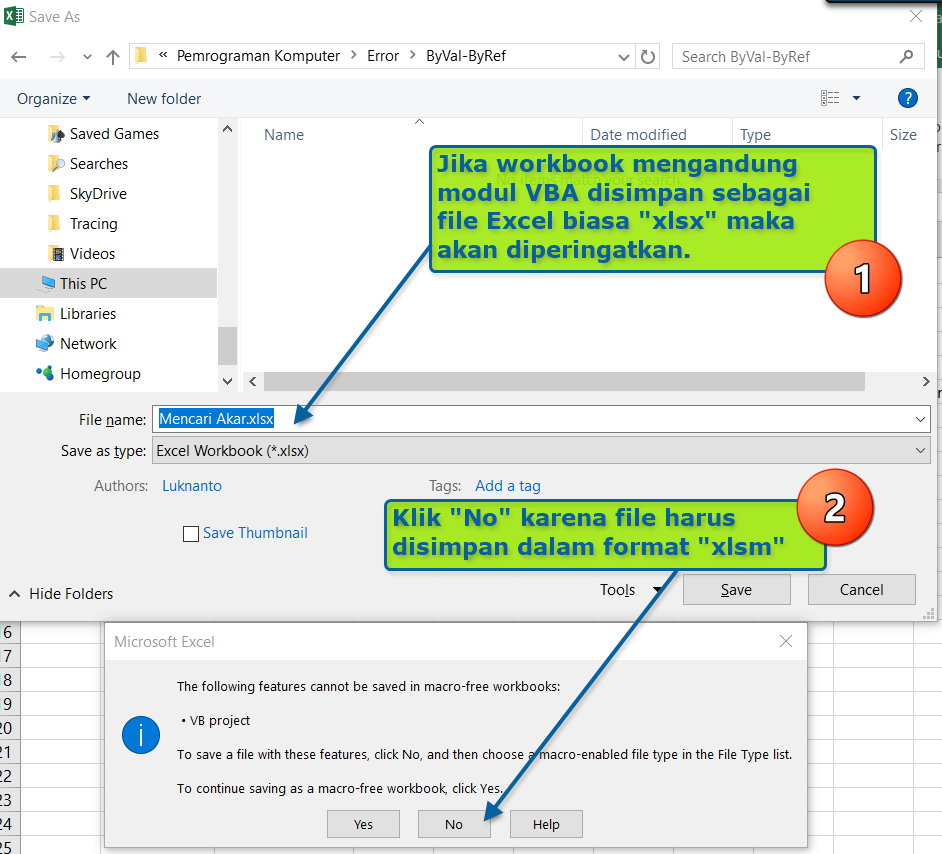Click the change view icon near Organize row

tap(832, 97)
